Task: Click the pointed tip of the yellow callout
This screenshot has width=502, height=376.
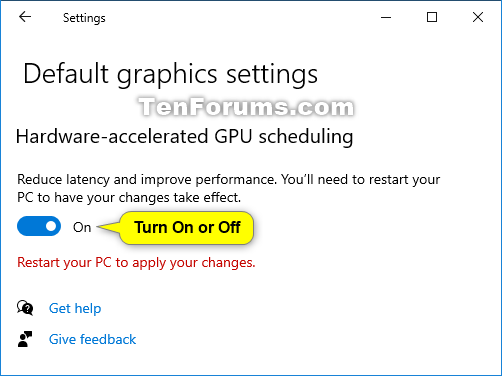Action: pyautogui.click(x=99, y=227)
